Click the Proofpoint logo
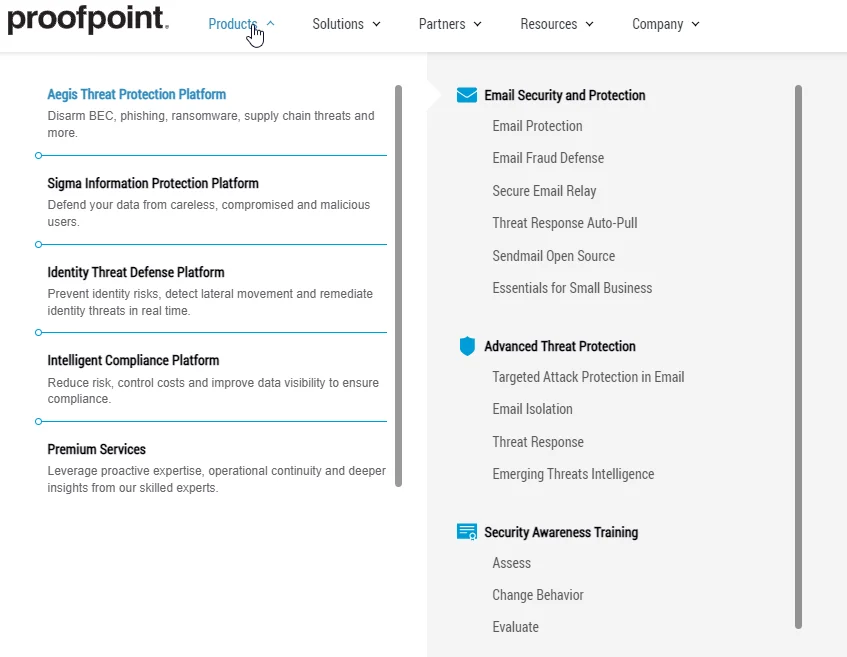 click(x=88, y=20)
